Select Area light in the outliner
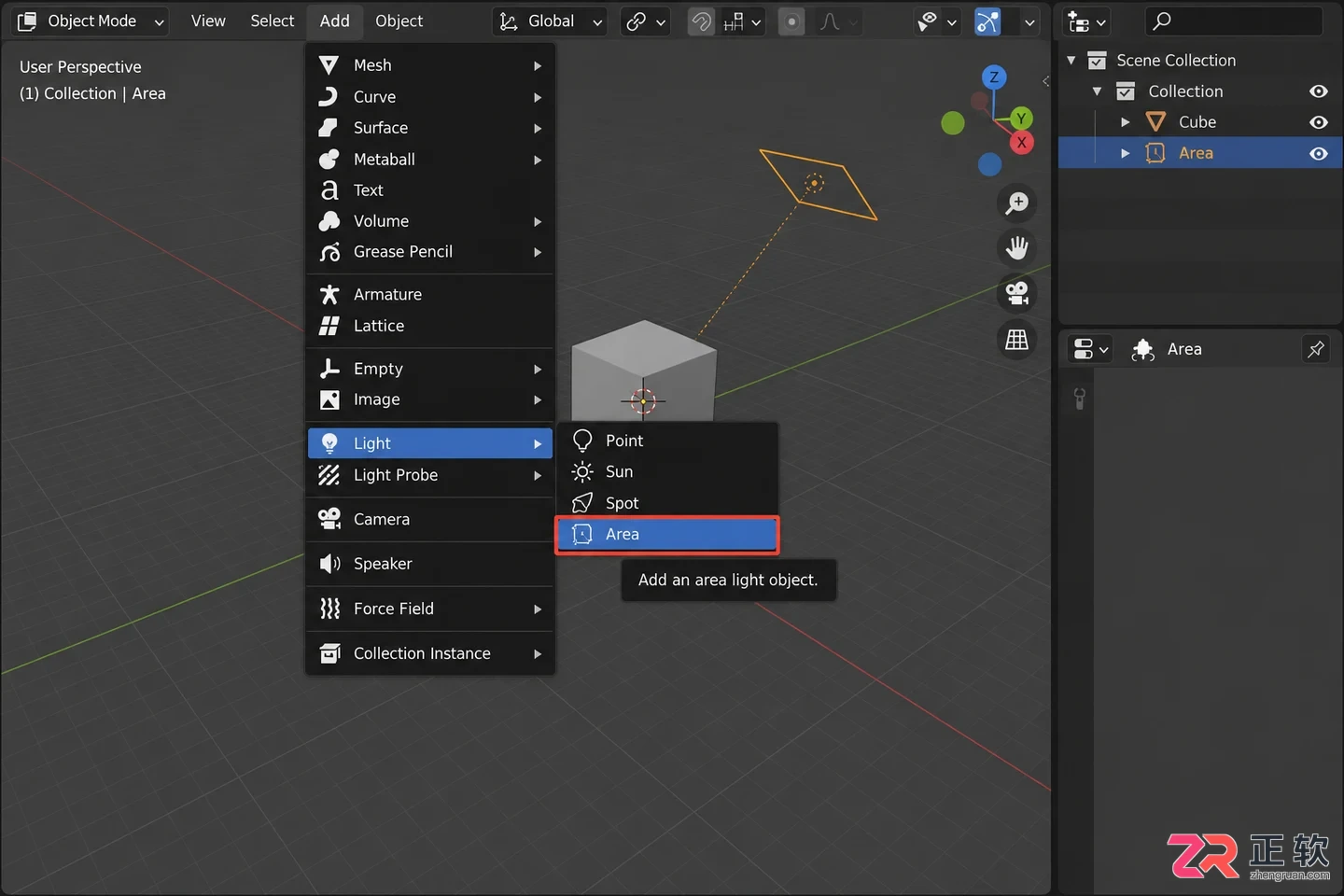 click(x=1196, y=153)
